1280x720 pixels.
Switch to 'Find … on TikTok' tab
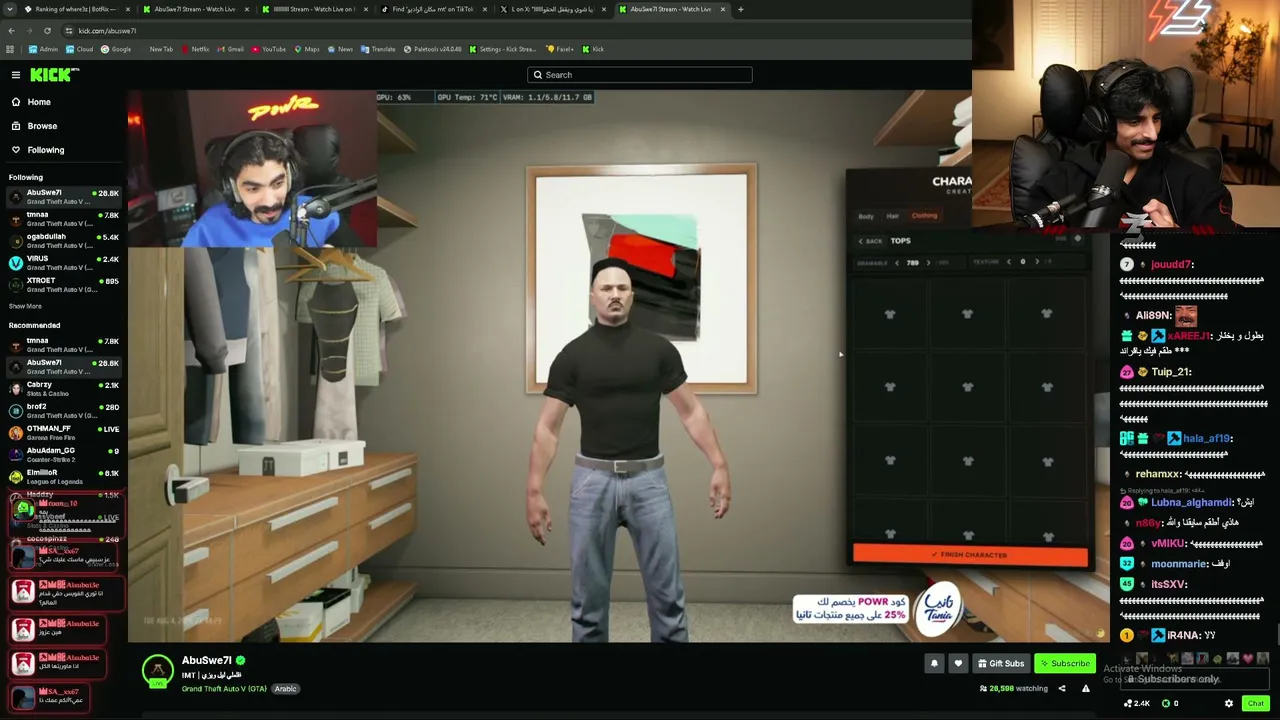[x=432, y=9]
